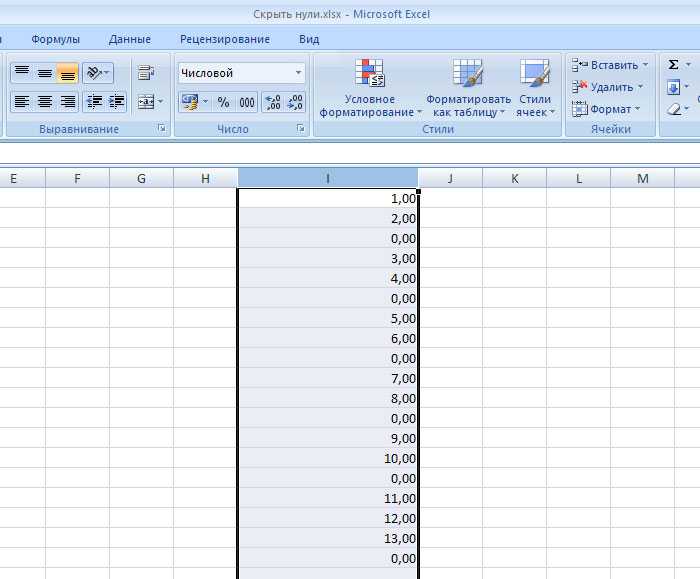
Task: Click the cell containing 7,00
Action: click(x=328, y=378)
